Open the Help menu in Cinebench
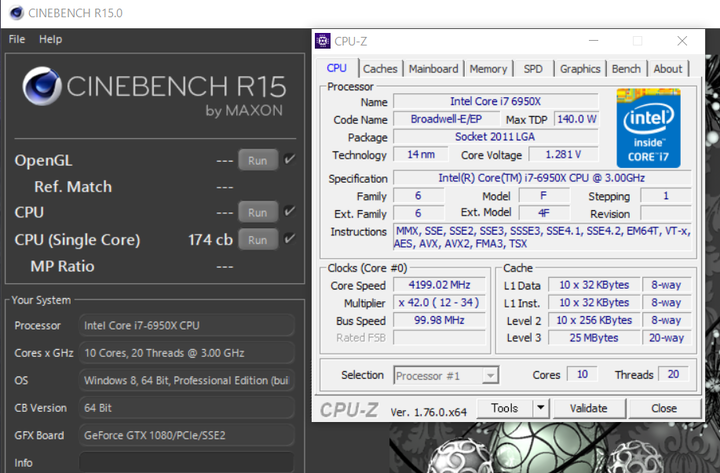The height and width of the screenshot is (473, 720). point(50,39)
